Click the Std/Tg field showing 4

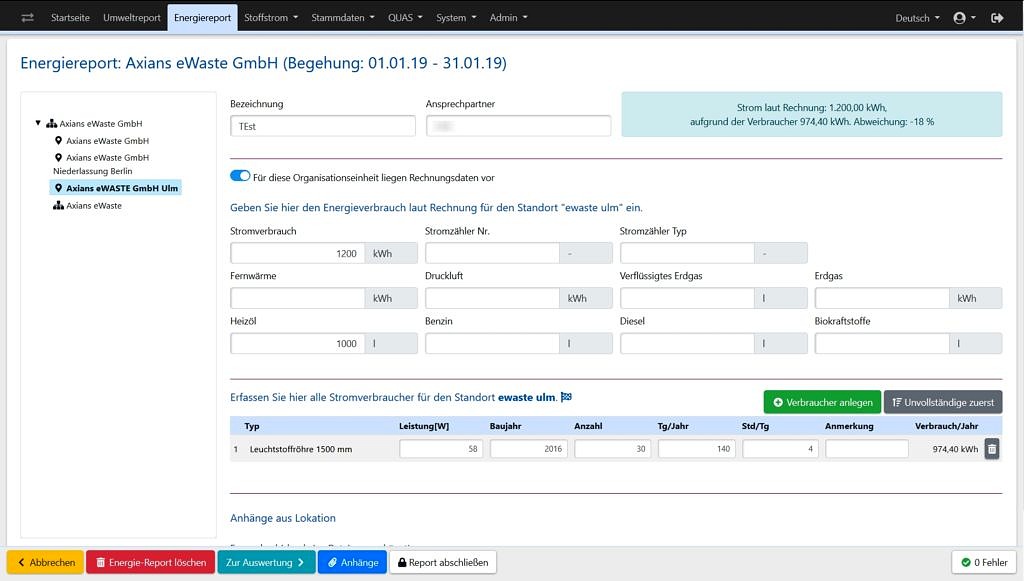pos(780,449)
